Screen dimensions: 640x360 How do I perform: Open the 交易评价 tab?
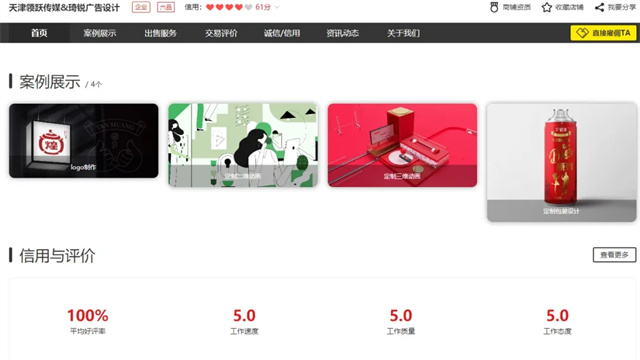pos(221,33)
